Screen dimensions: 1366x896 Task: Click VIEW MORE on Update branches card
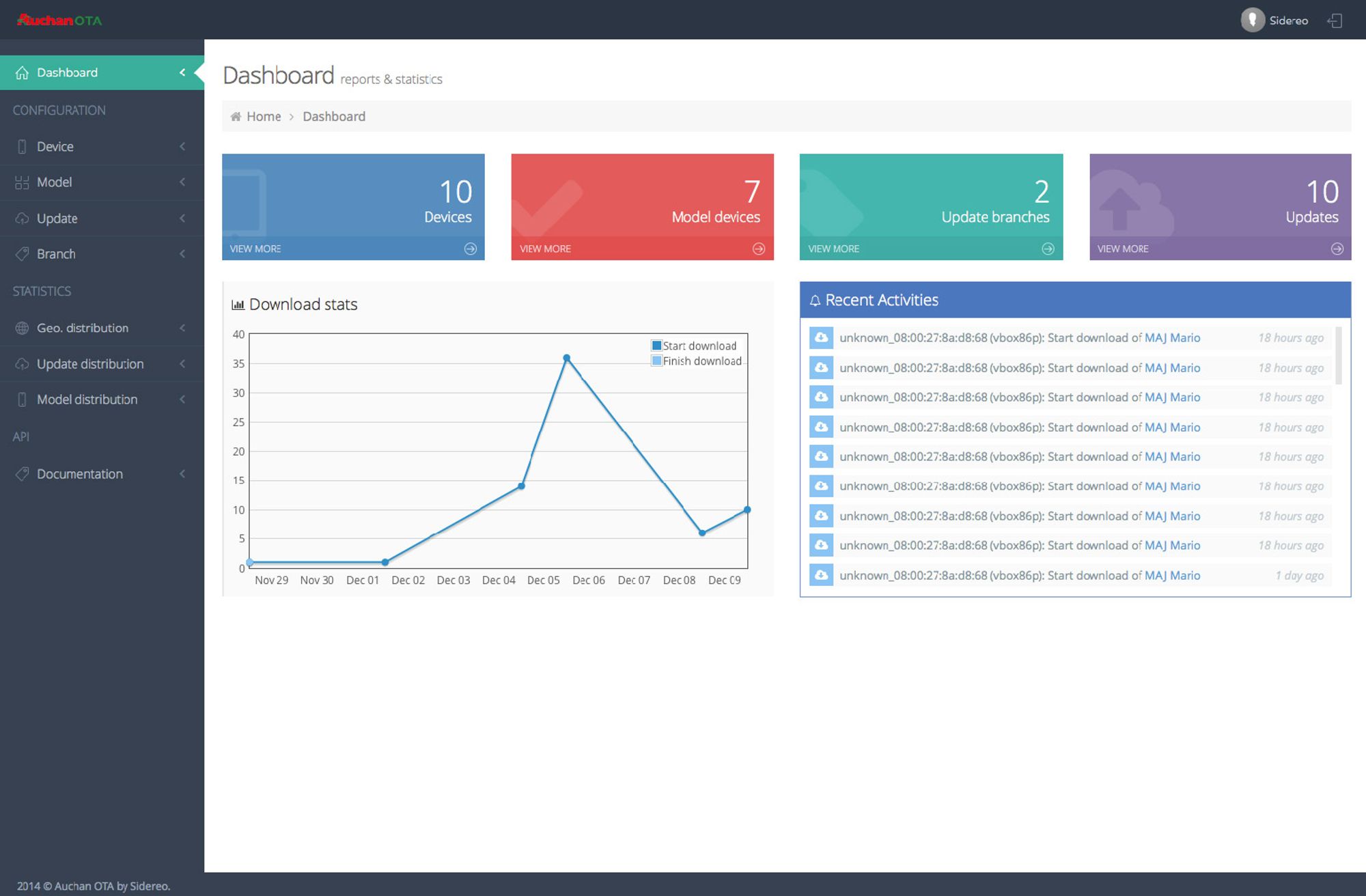[833, 249]
